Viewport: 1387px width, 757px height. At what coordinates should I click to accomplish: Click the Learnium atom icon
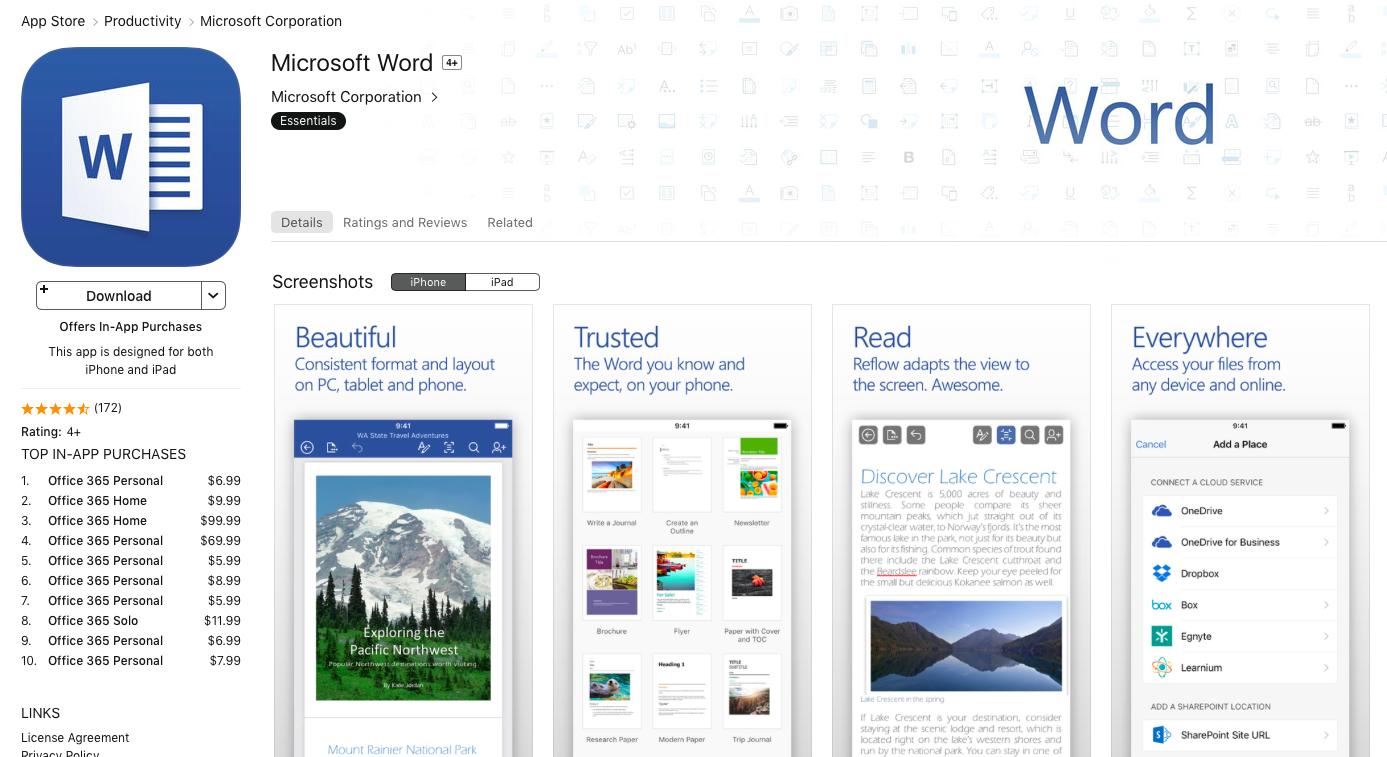(x=1161, y=667)
